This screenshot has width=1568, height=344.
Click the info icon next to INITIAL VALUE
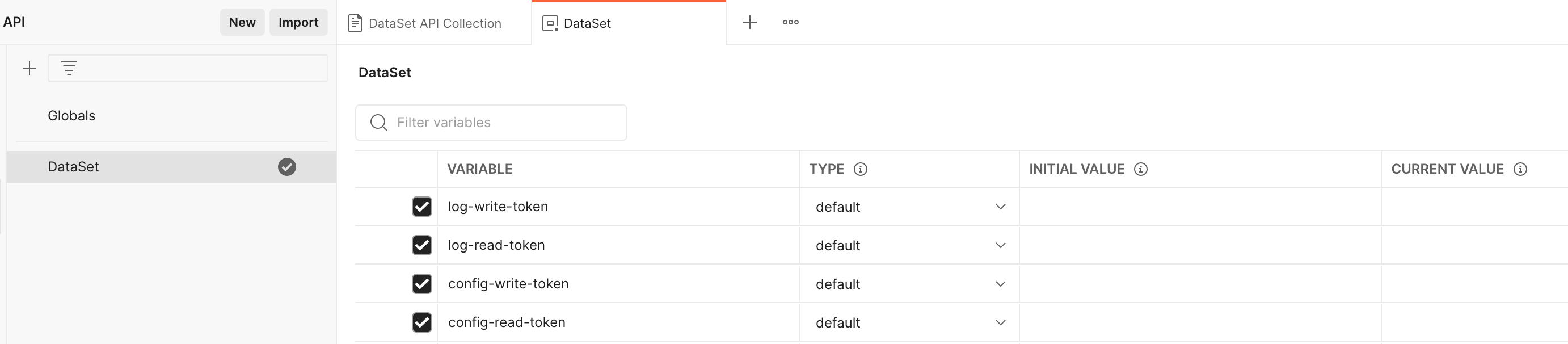[x=1140, y=169]
